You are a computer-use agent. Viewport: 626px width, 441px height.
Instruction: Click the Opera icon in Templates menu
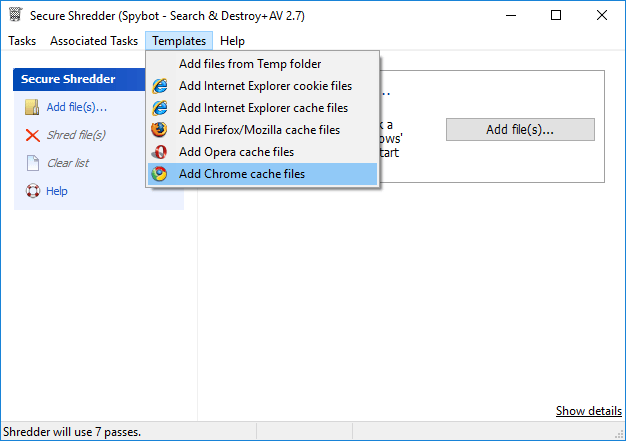coord(159,152)
